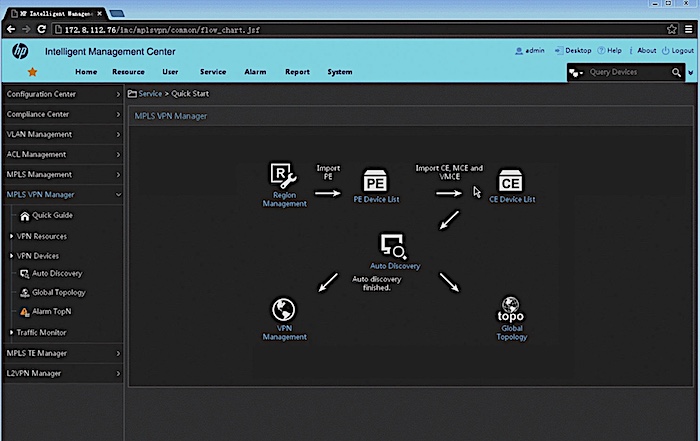This screenshot has width=700, height=441.
Task: Expand the Traffic Monitor tree node
Action: (11, 333)
